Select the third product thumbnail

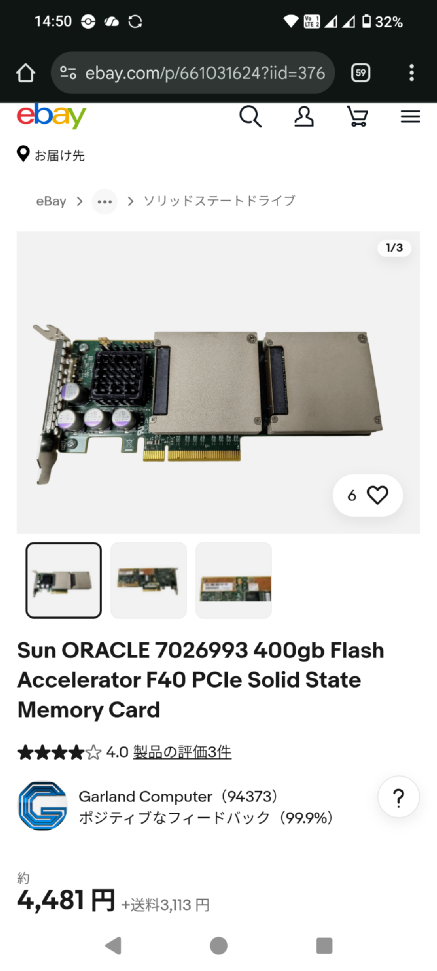(233, 580)
